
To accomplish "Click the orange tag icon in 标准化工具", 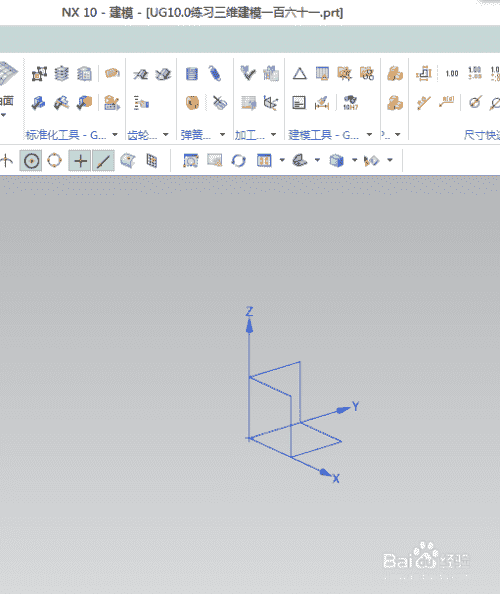I will point(112,73).
